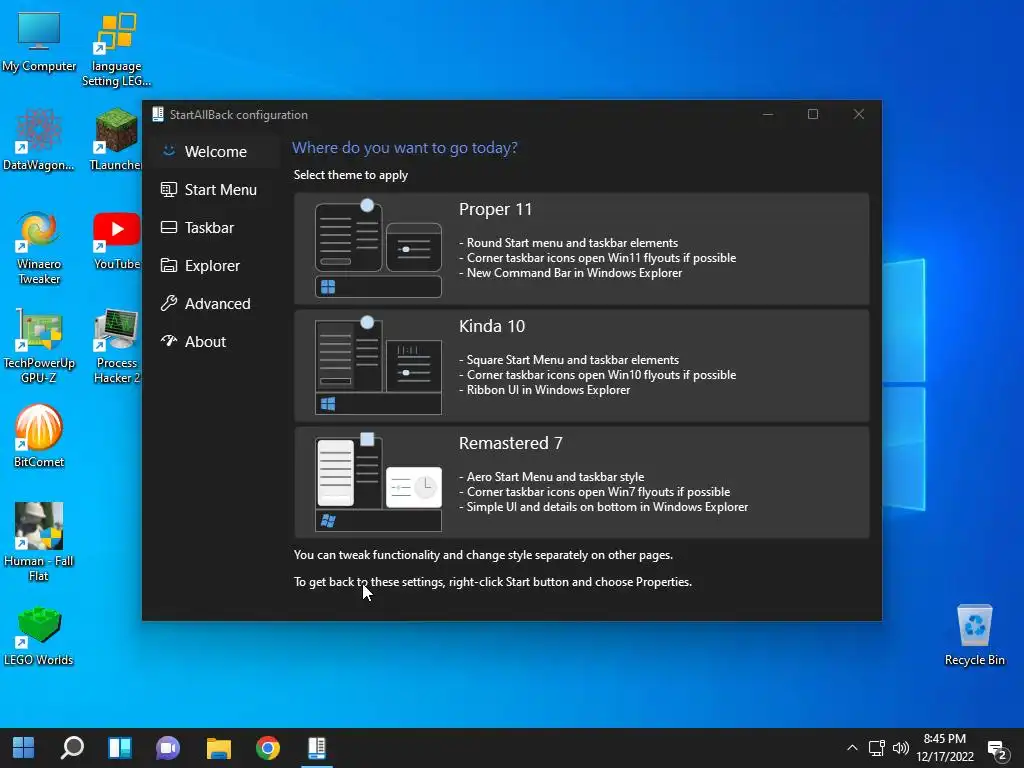Open the network tray icon
This screenshot has height=768, width=1024.
click(876, 748)
